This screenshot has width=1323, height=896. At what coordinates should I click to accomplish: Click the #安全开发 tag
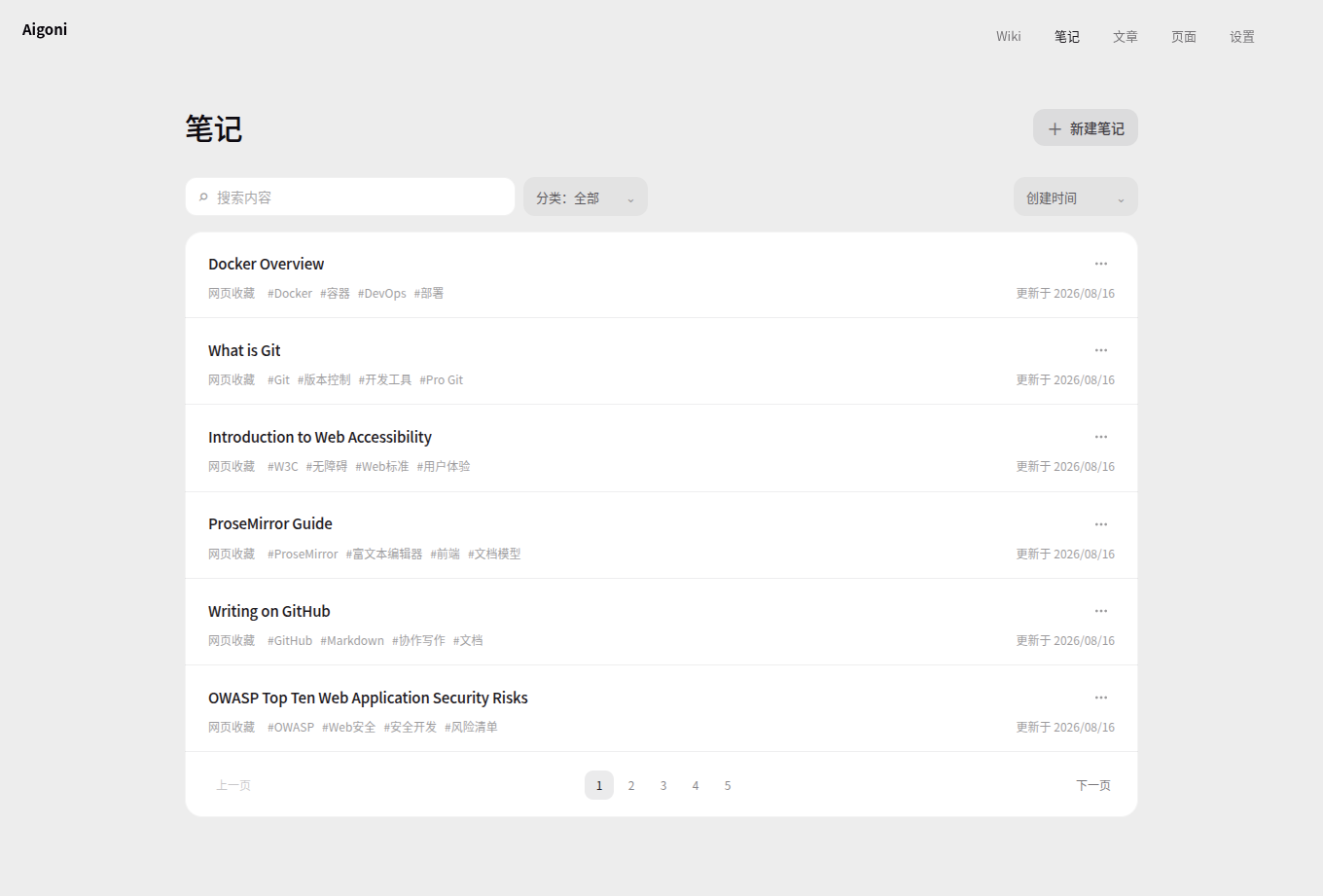(x=411, y=727)
